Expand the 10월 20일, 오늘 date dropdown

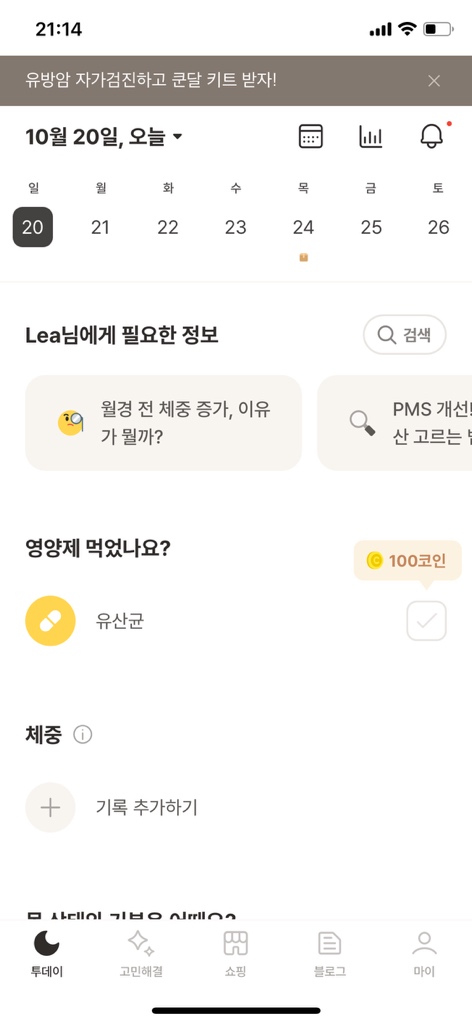coord(104,136)
